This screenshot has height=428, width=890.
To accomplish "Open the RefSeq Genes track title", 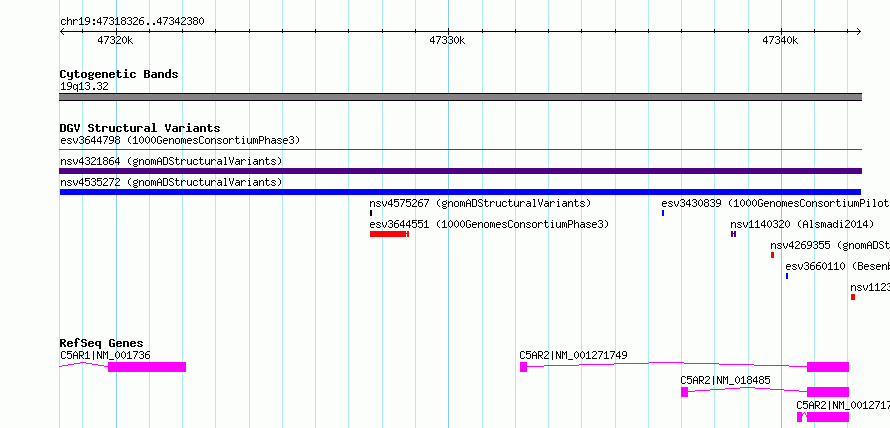I will 102,343.
